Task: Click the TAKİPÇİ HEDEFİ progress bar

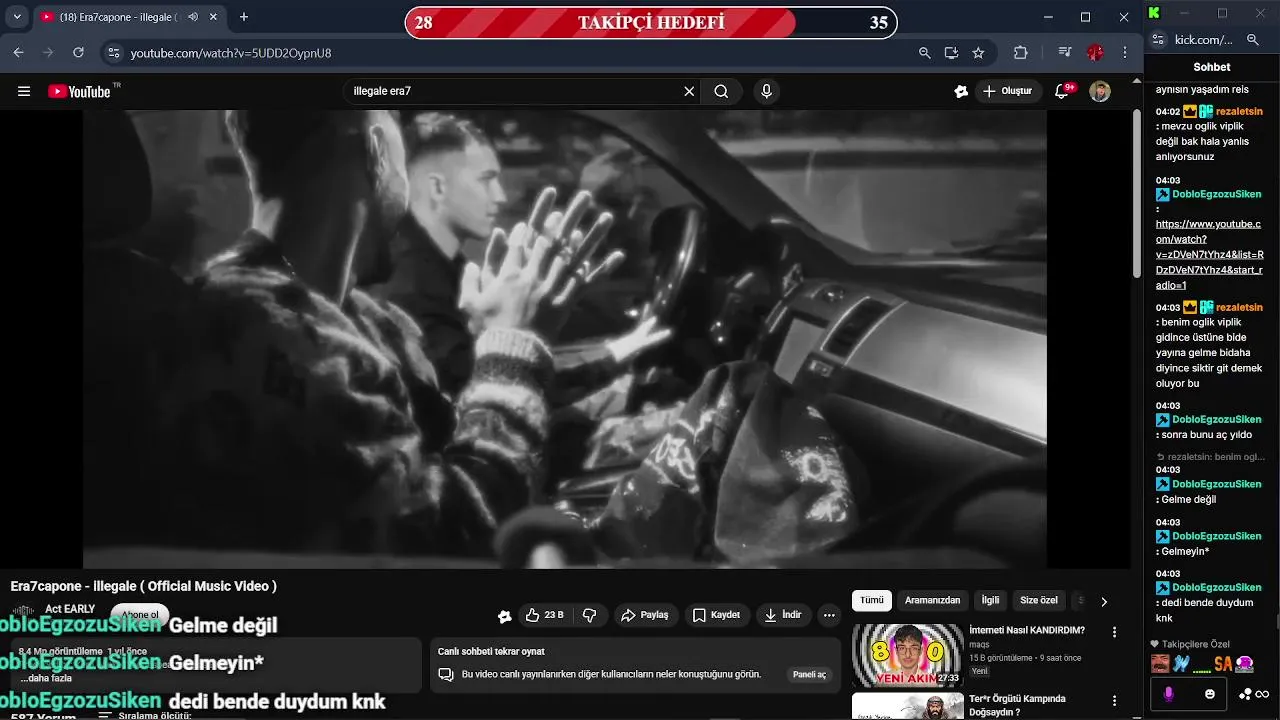Action: pos(651,23)
